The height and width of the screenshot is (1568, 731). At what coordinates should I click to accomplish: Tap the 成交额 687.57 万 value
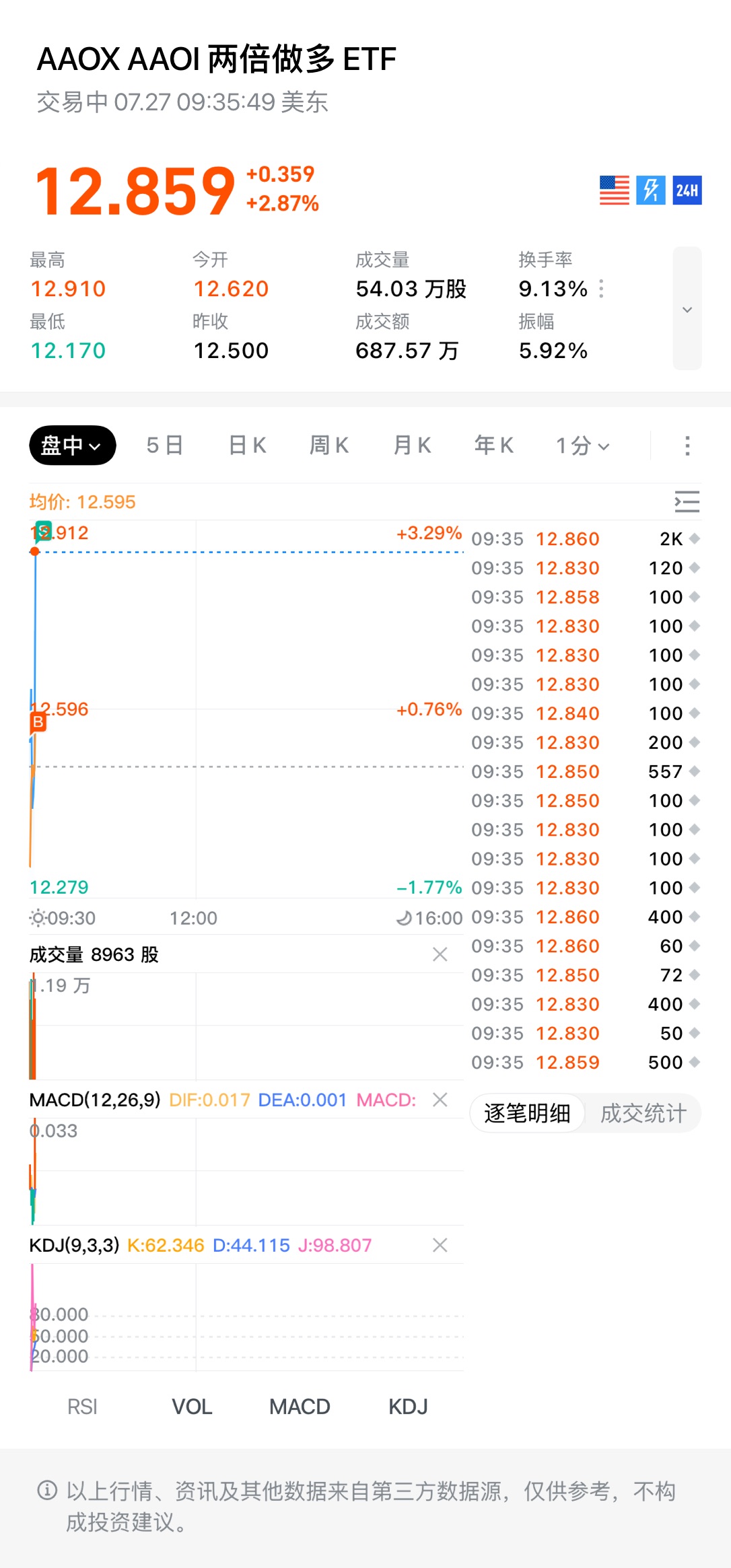(x=407, y=351)
